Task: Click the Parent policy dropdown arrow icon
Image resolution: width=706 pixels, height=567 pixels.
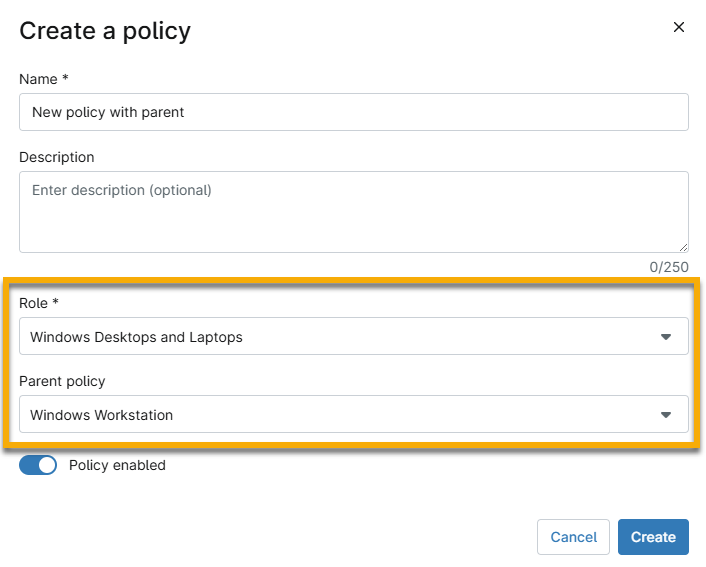Action: (x=666, y=415)
